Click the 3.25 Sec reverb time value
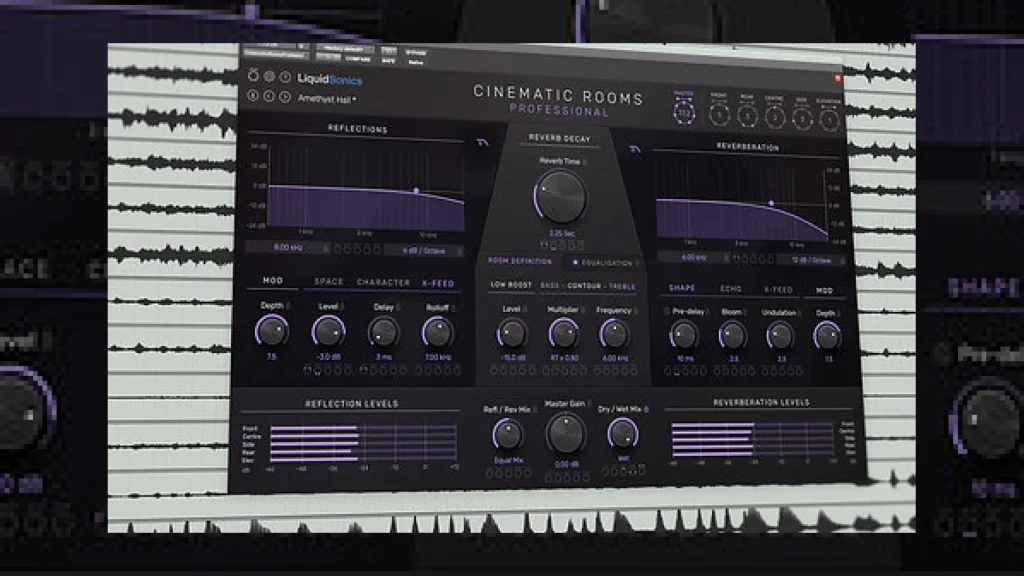1024x576 pixels. click(x=561, y=233)
